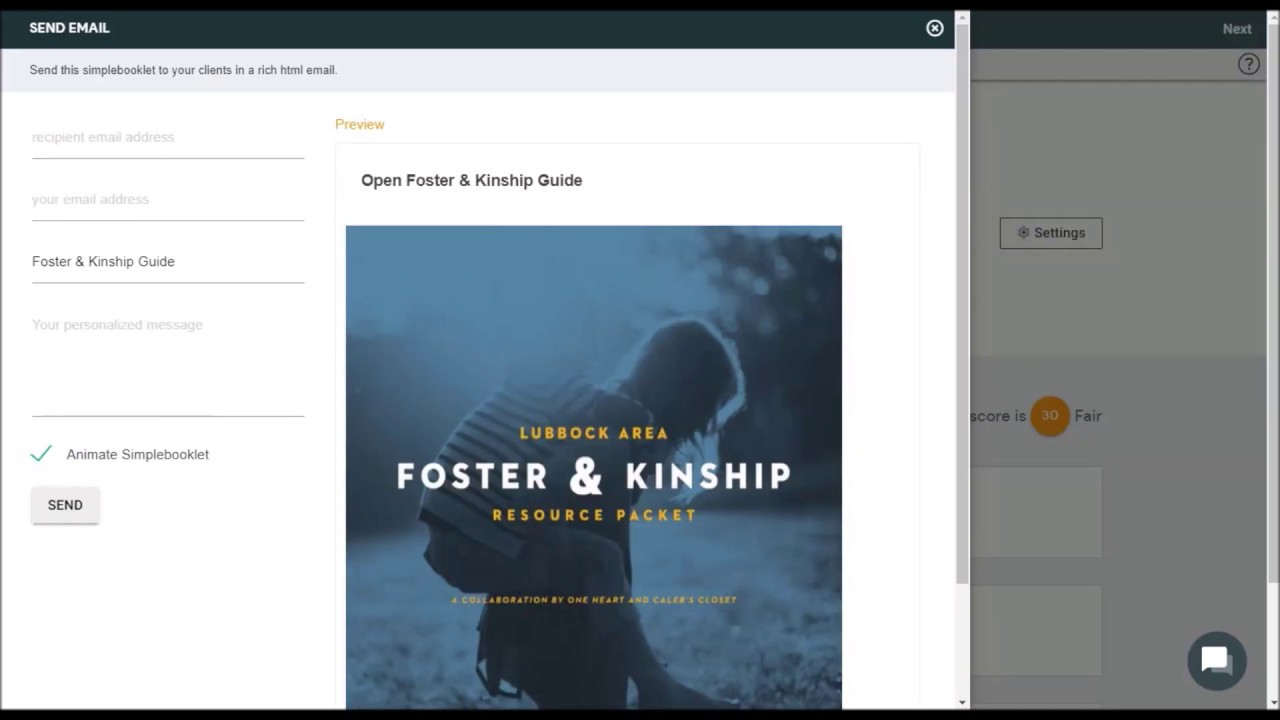
Task: Click the Foster & Kinship cover preview image
Action: click(594, 468)
